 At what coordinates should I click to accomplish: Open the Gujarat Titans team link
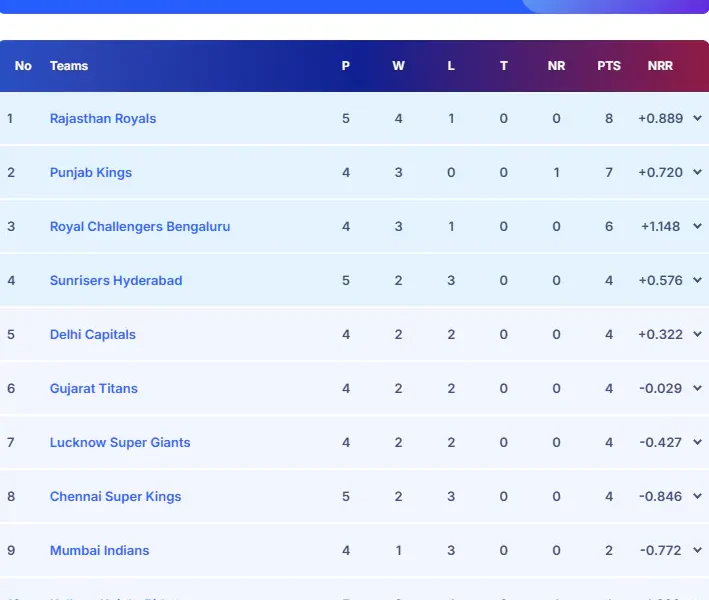94,388
